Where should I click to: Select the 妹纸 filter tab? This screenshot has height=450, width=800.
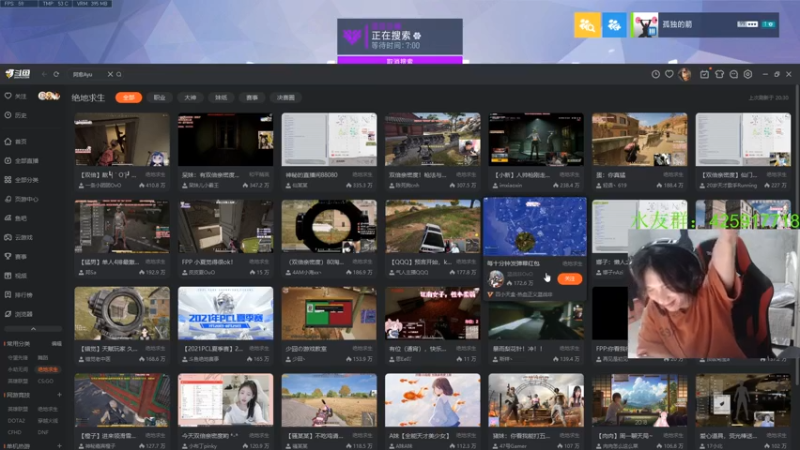pyautogui.click(x=221, y=97)
